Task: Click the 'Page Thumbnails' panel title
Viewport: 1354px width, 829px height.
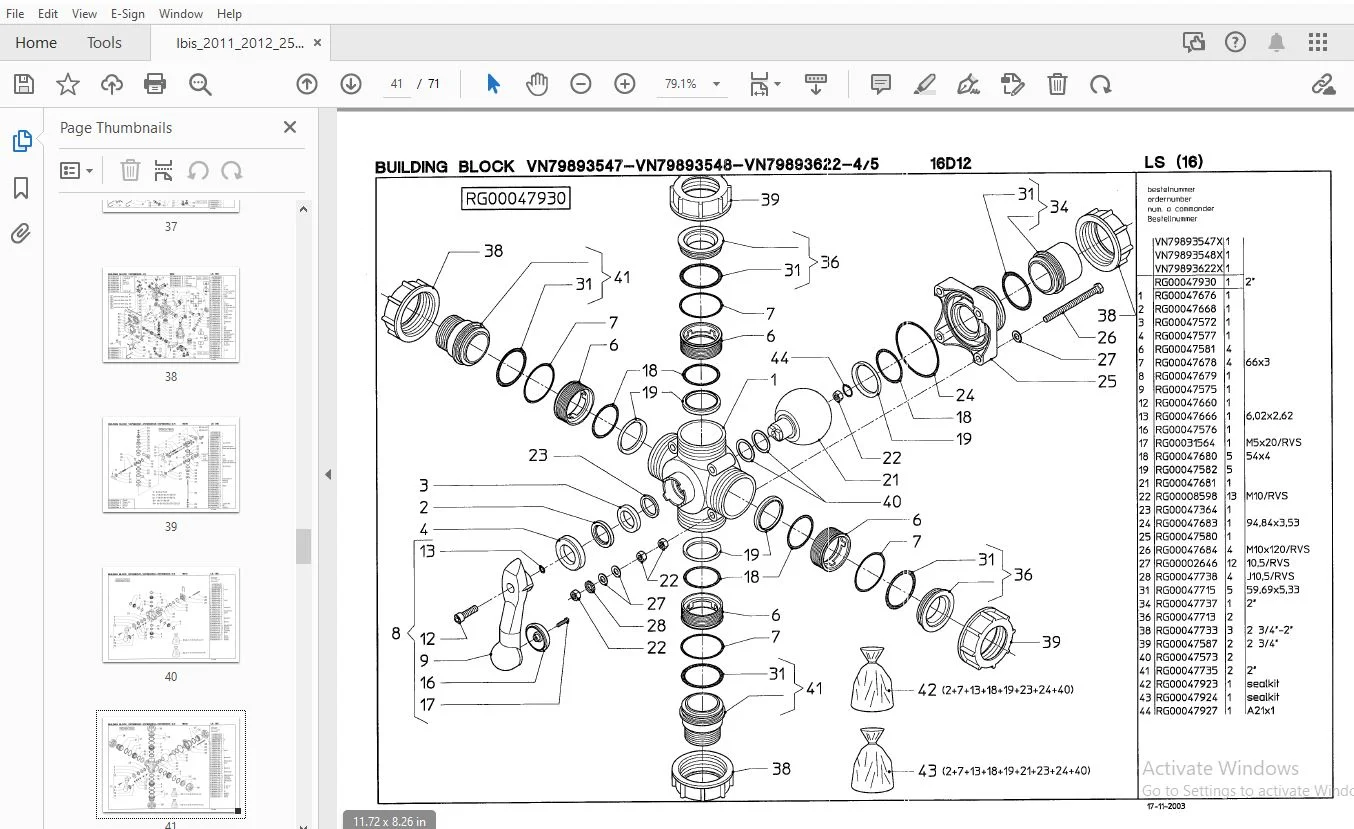Action: (116, 127)
